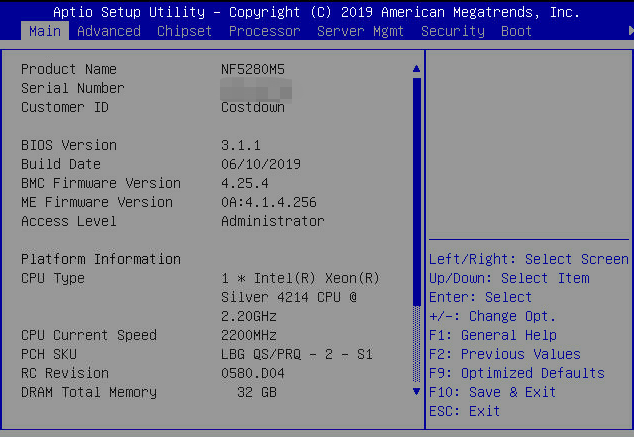
Task: Open the Chipset tab
Action: point(184,31)
